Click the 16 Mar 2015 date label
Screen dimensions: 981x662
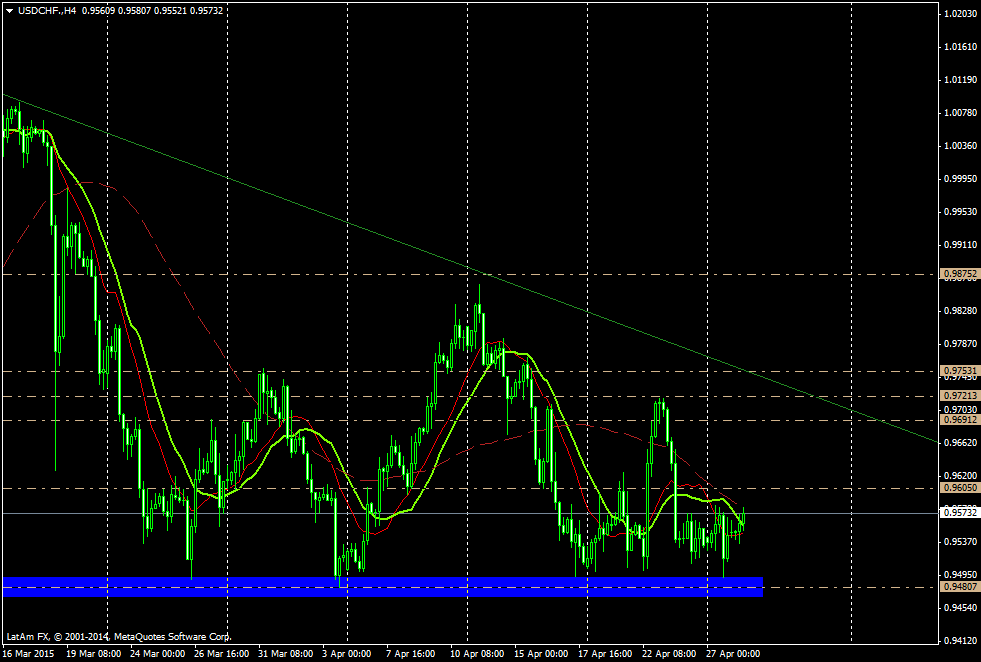pyautogui.click(x=30, y=653)
